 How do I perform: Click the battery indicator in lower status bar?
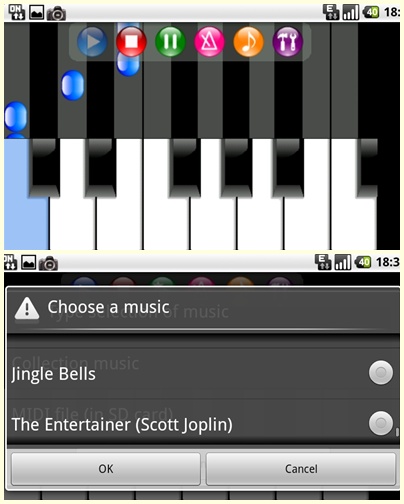[363, 262]
